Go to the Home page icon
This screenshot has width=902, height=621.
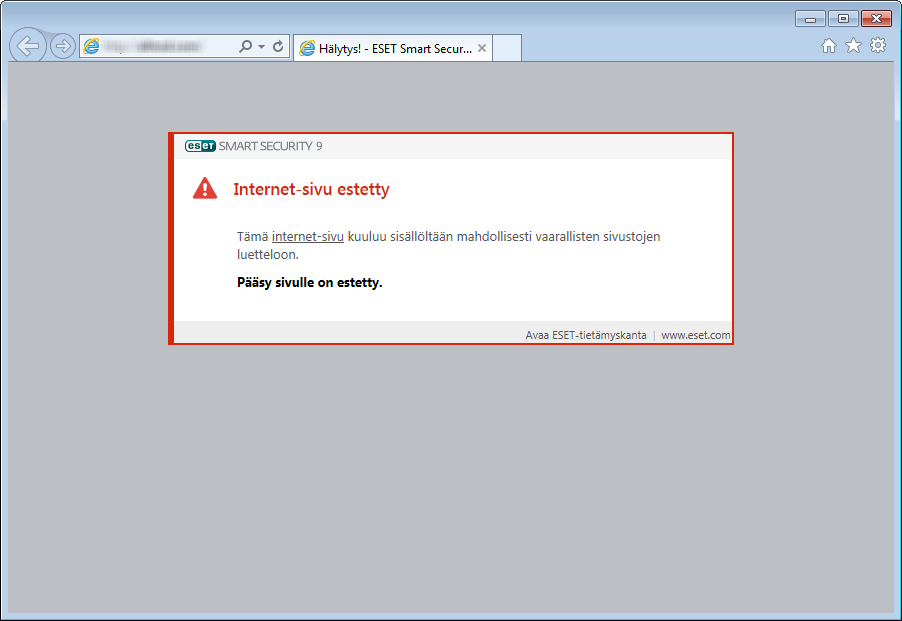coord(829,45)
